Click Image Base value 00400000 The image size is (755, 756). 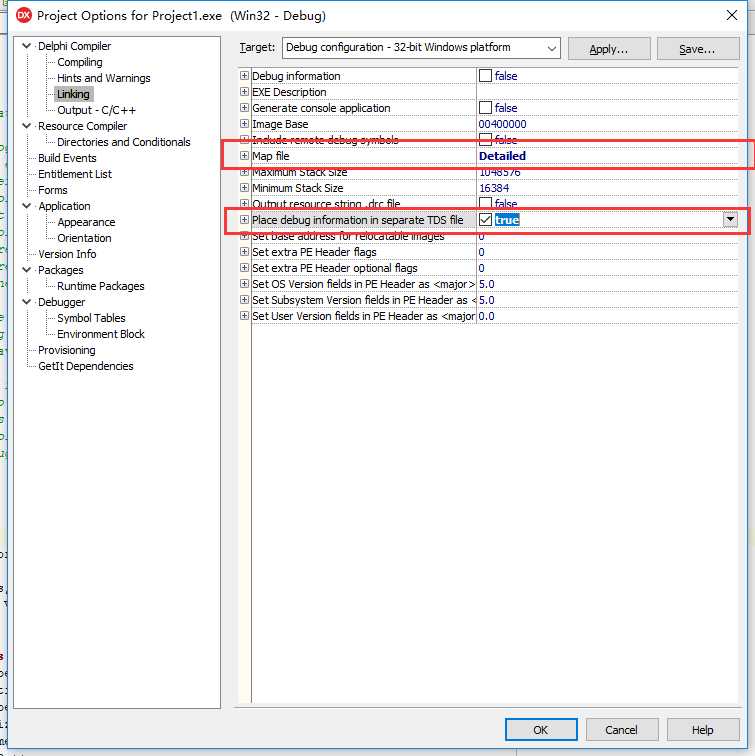(502, 124)
